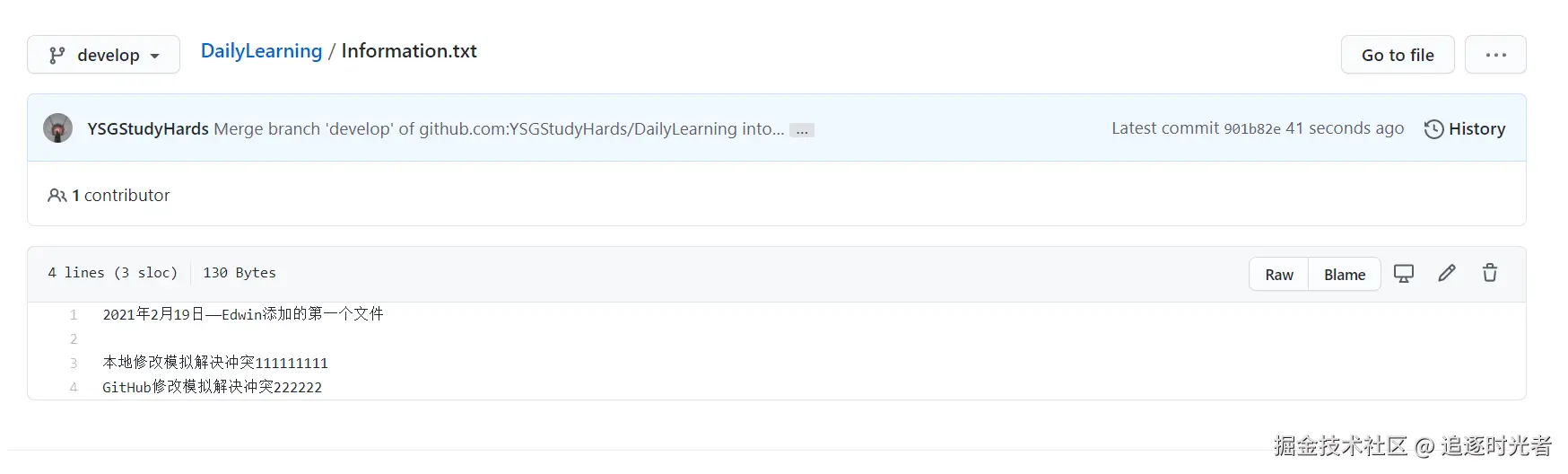
Task: Open the YSGStudyHards author link
Action: point(148,128)
